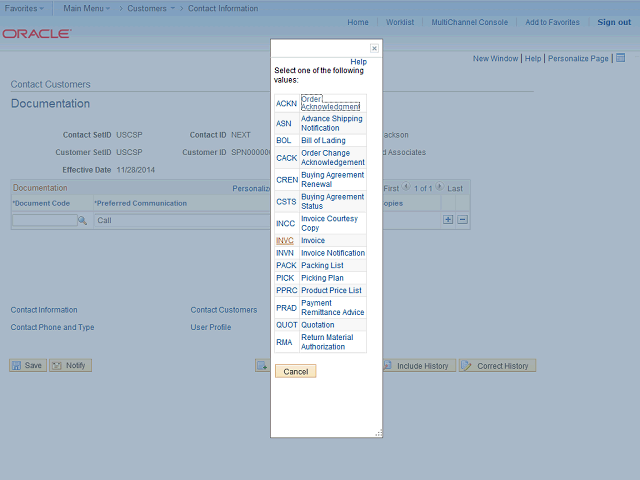
Task: Select Order Acknowledgment description
Action: coord(330,103)
